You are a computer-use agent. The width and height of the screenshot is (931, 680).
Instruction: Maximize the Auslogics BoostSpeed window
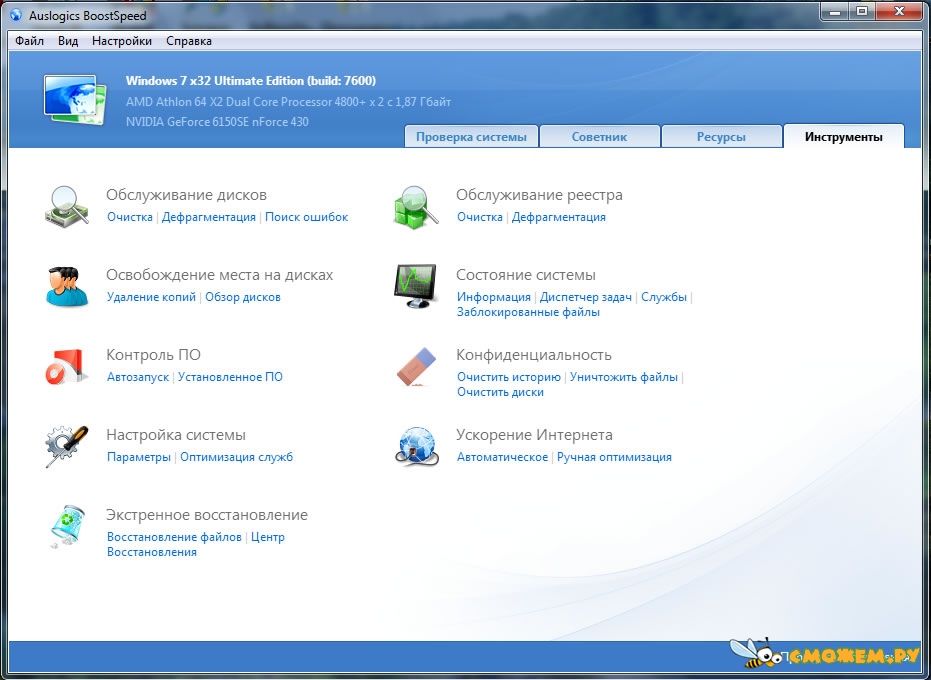click(862, 11)
